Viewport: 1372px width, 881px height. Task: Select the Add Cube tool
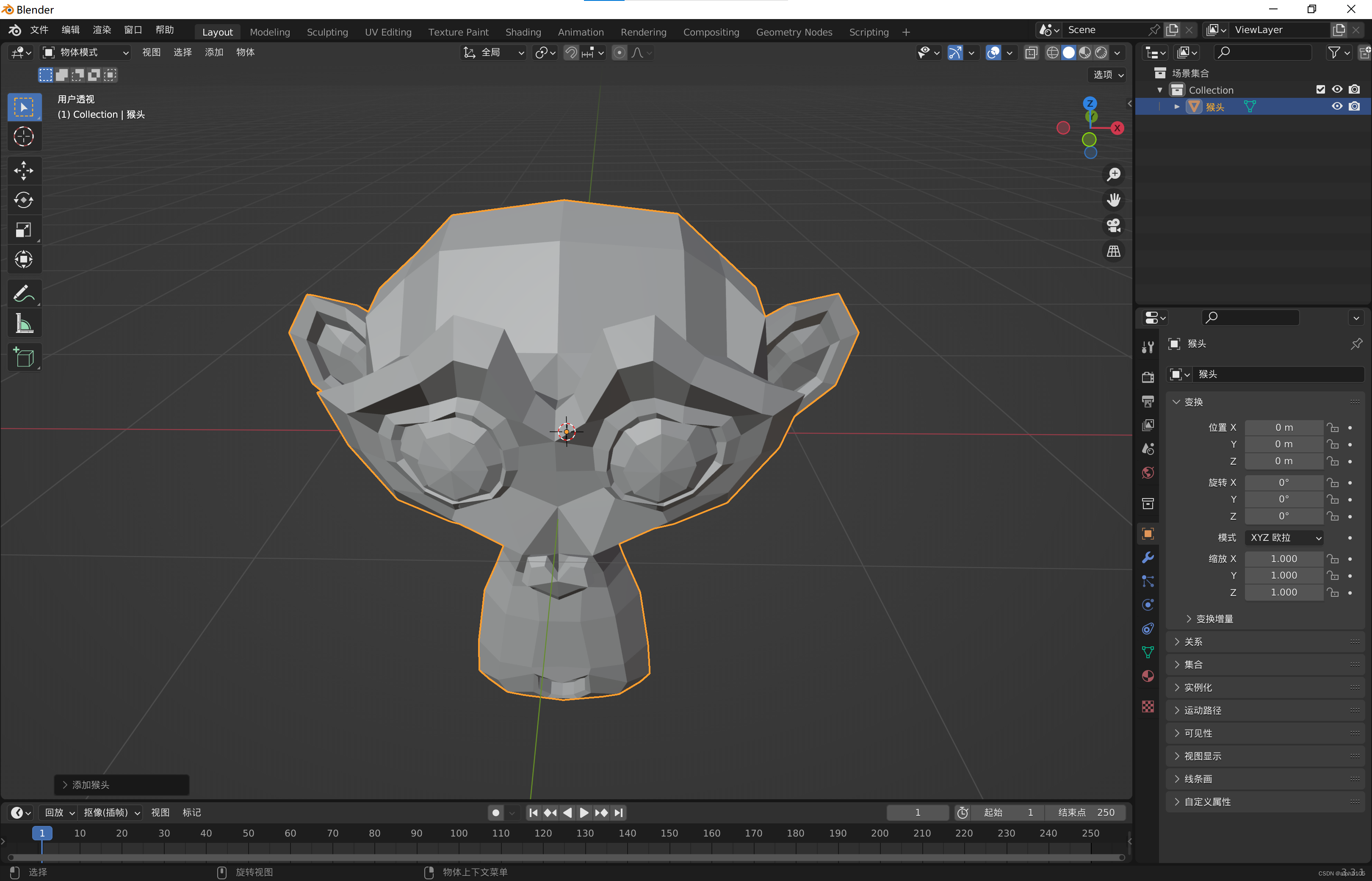24,357
